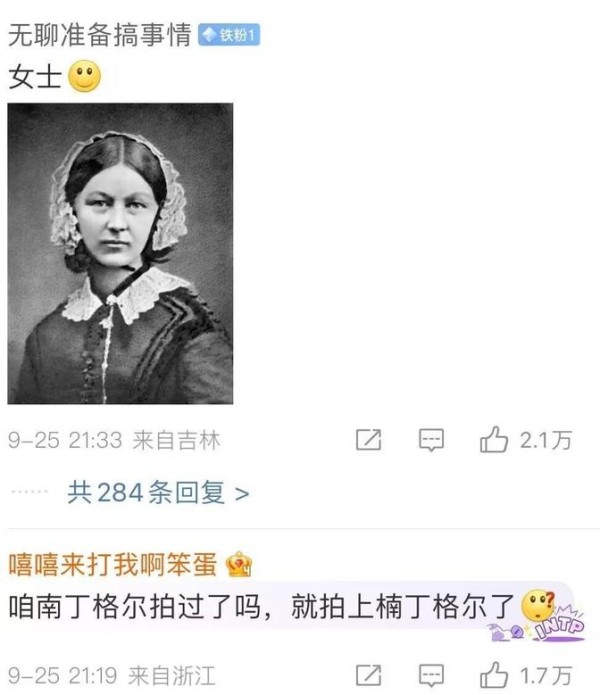The width and height of the screenshot is (600, 695).
Task: Tap comment text 咱南丁格尔拍过了吗
Action: click(x=135, y=606)
